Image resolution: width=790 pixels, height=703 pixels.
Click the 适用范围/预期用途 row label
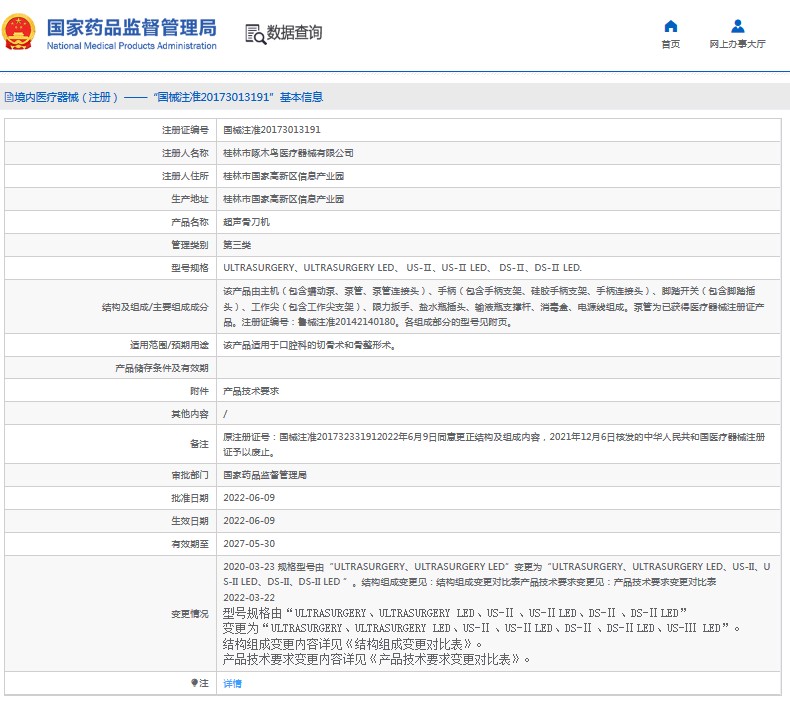coord(169,345)
